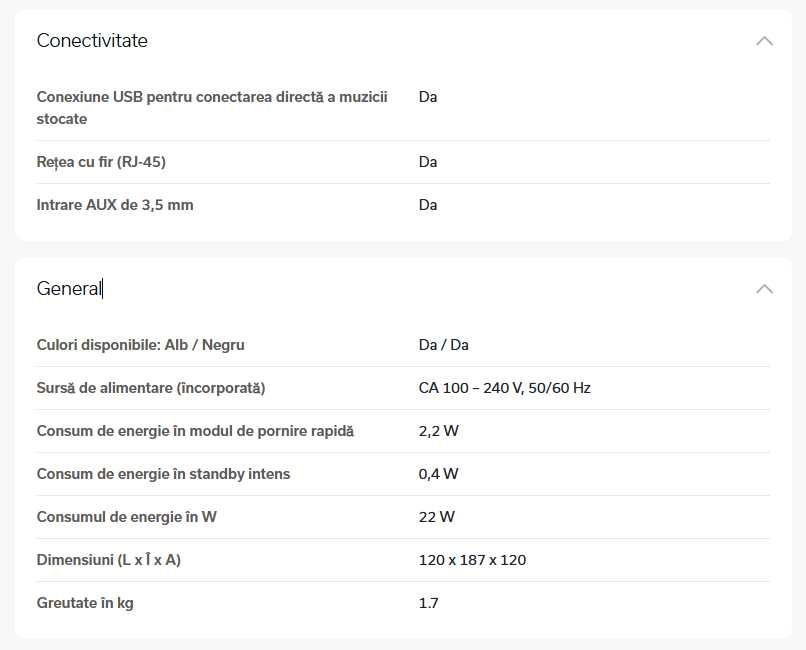Click the quick-start mode energy consumption label
806x650 pixels.
(x=195, y=431)
